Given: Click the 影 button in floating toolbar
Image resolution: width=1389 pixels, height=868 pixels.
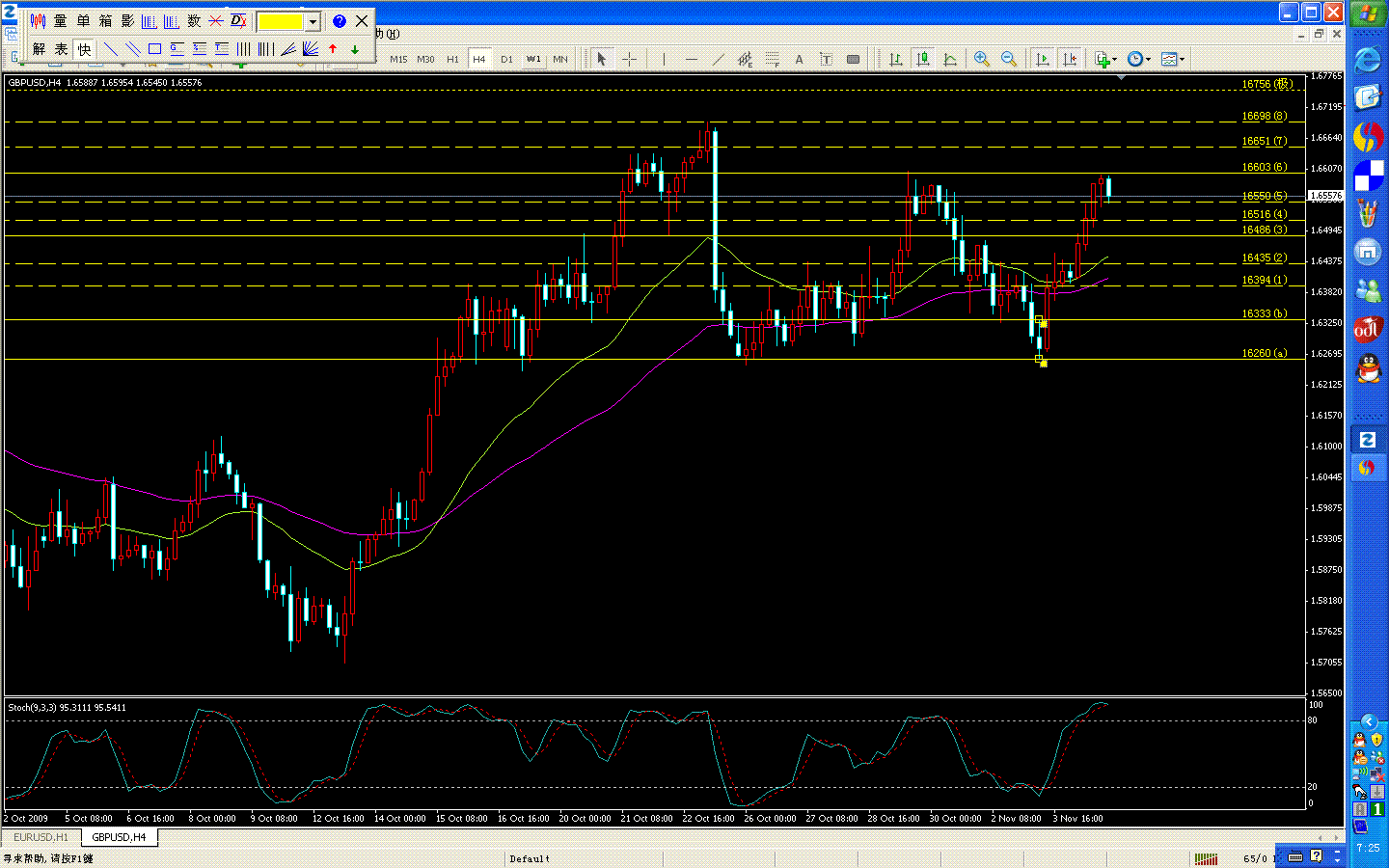Looking at the screenshot, I should [127, 20].
